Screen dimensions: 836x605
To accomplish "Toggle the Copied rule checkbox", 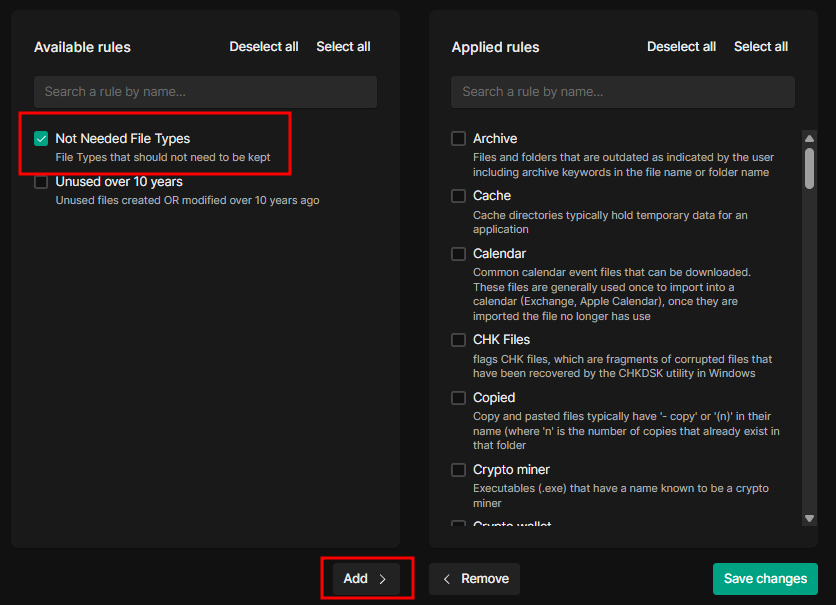I will tap(458, 398).
